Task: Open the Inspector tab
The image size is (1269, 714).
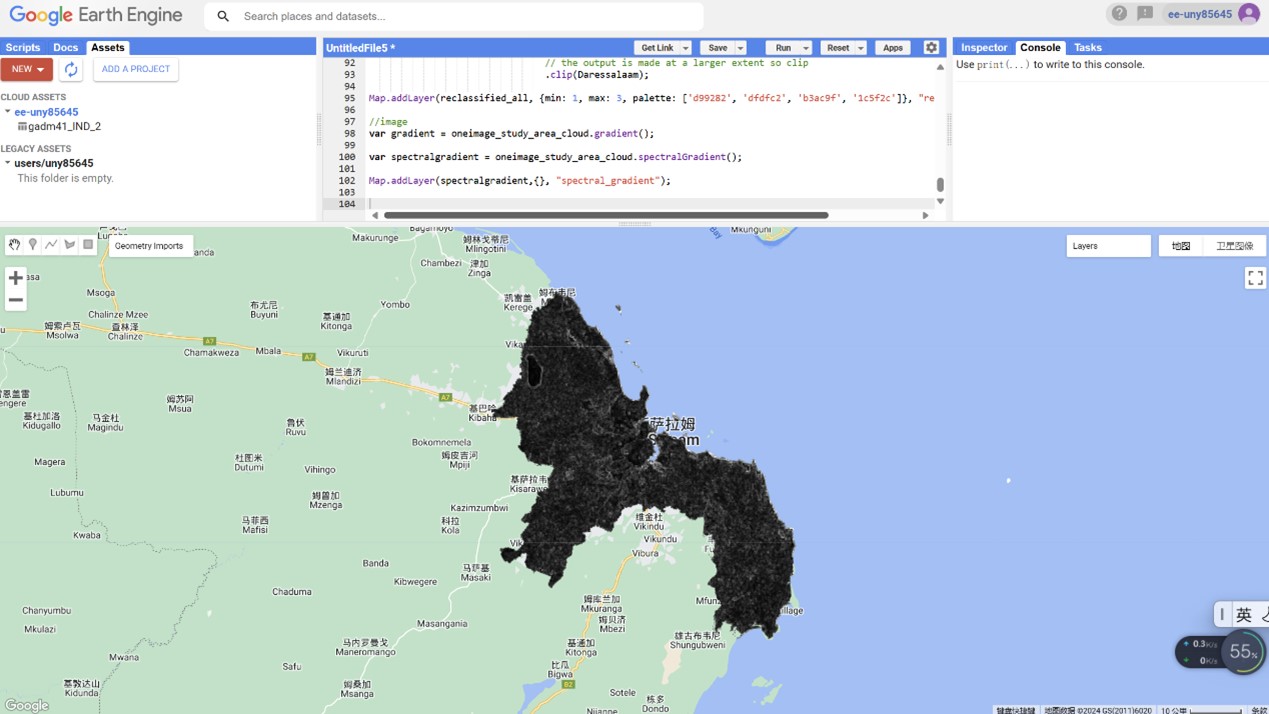Action: pyautogui.click(x=984, y=47)
